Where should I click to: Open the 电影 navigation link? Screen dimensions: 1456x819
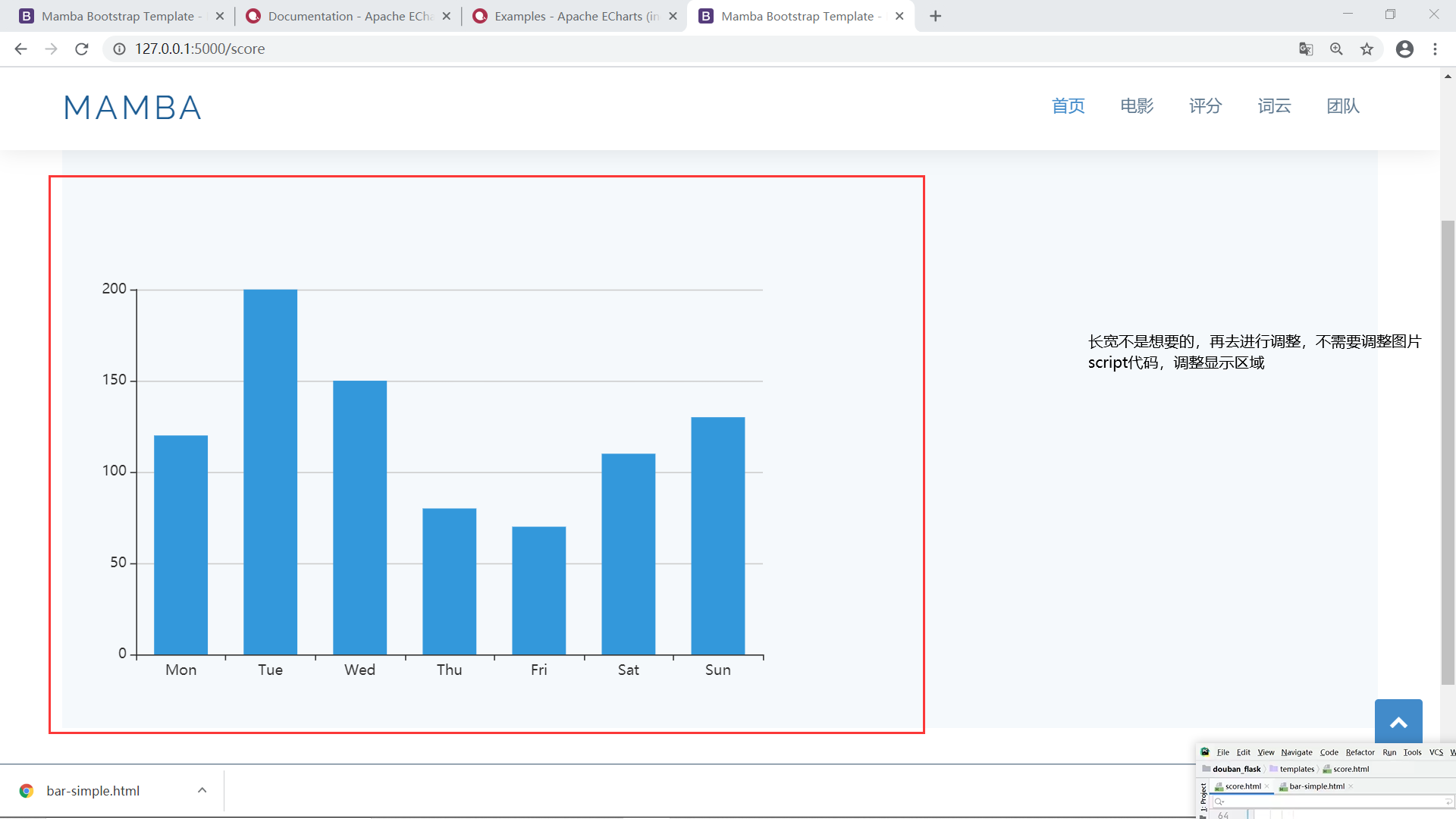coord(1137,106)
